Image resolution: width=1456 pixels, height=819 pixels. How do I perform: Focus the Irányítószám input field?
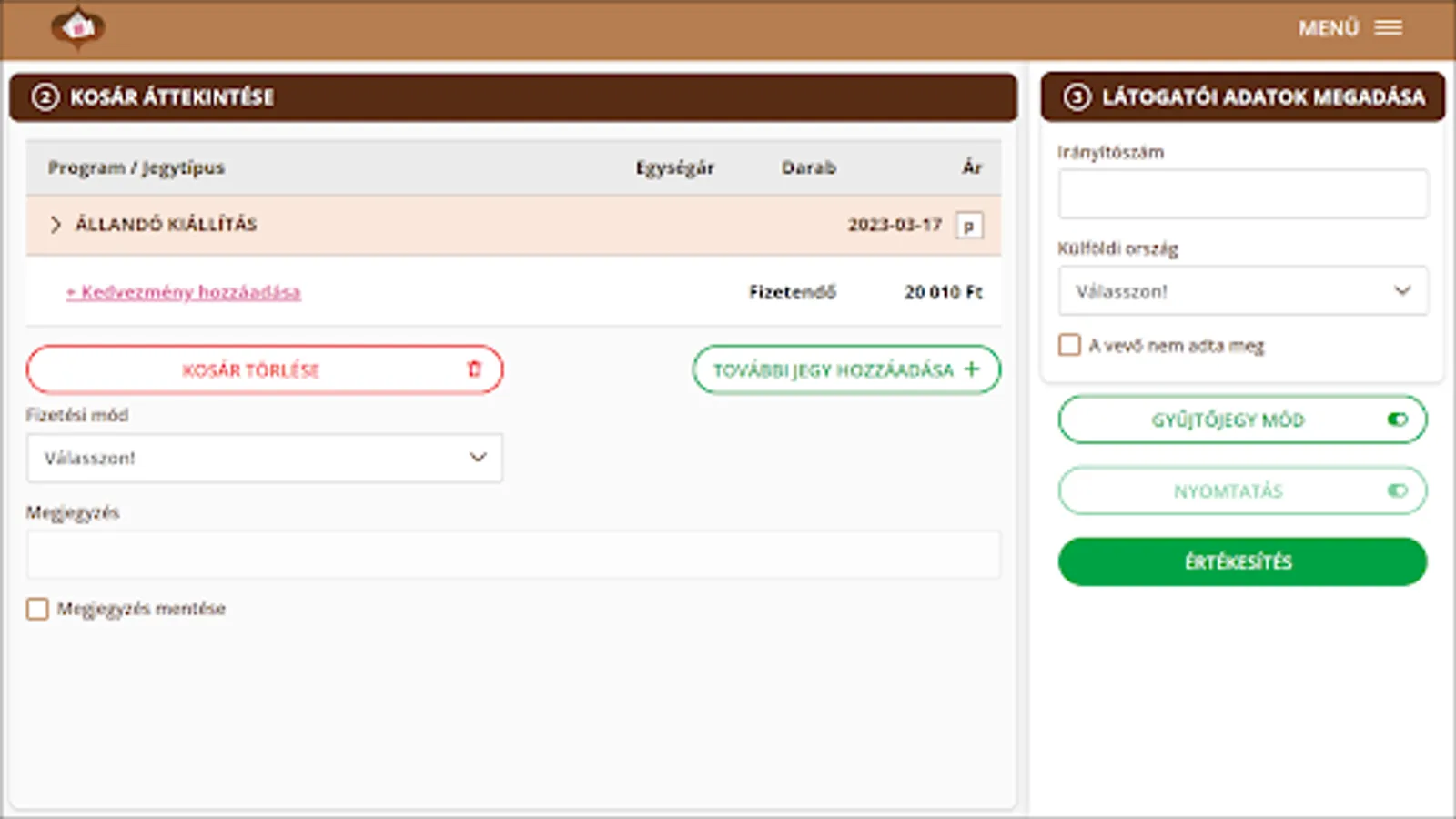coord(1243,193)
